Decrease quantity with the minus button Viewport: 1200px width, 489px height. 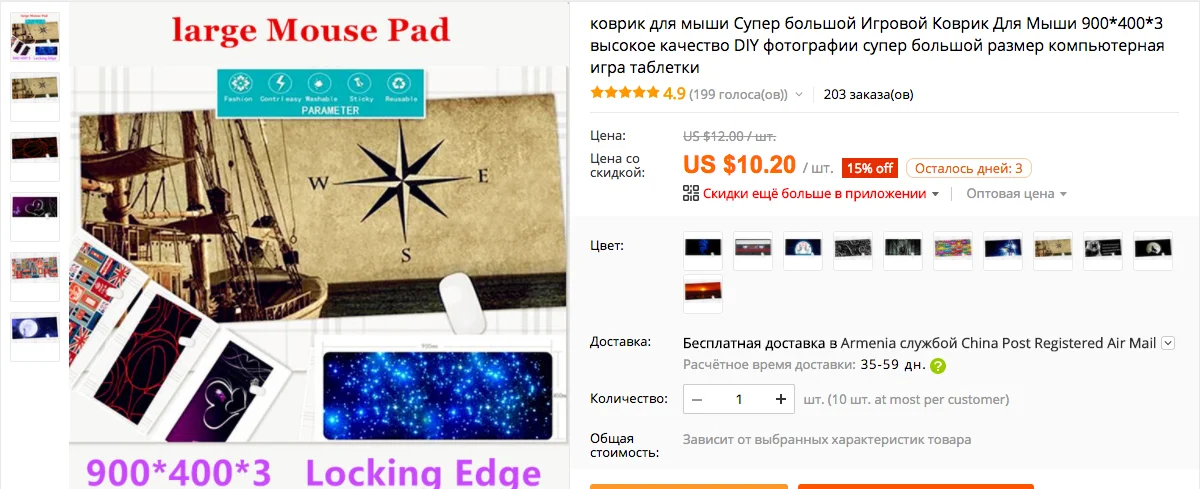click(697, 399)
